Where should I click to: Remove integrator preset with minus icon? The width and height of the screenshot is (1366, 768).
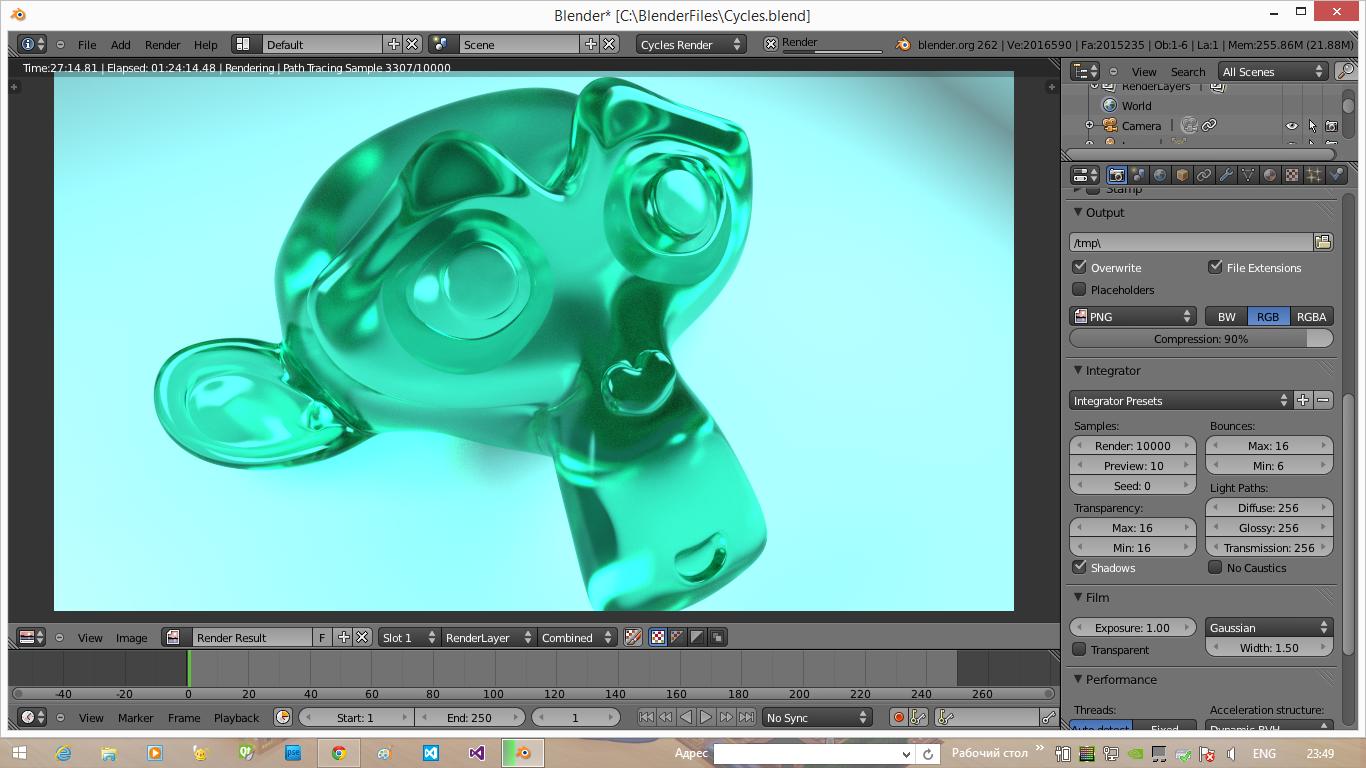[1323, 400]
